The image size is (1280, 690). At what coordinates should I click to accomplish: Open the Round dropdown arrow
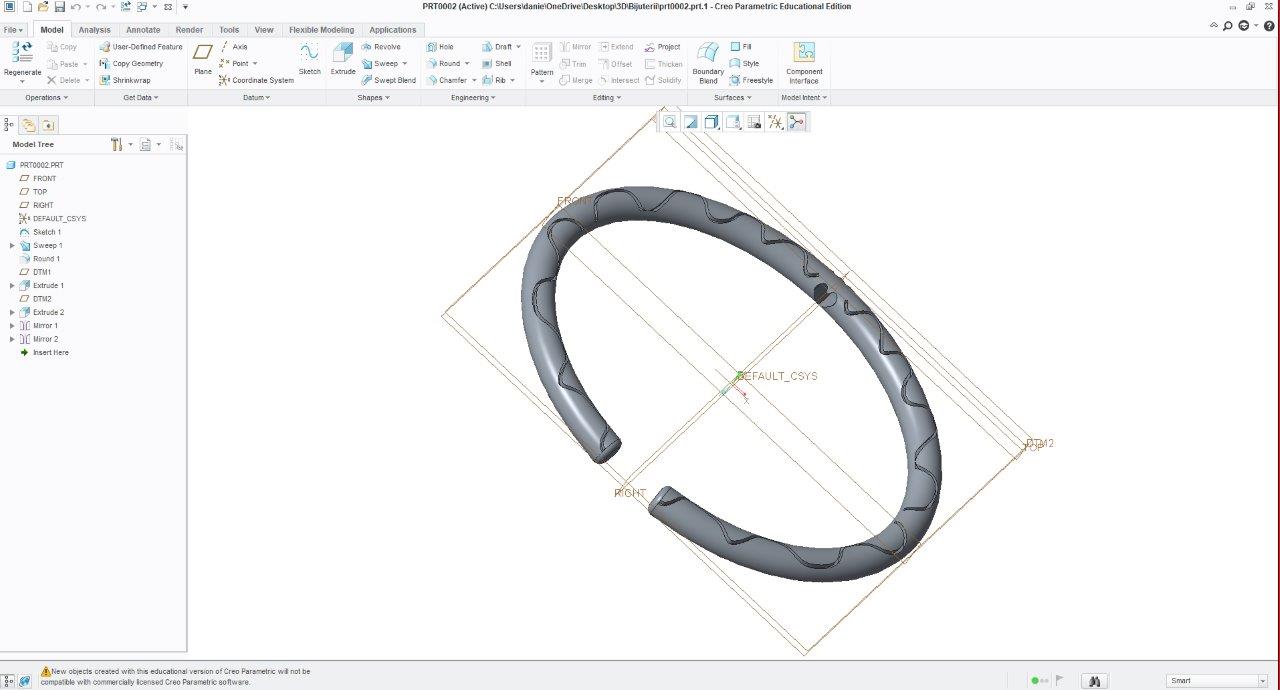point(467,64)
